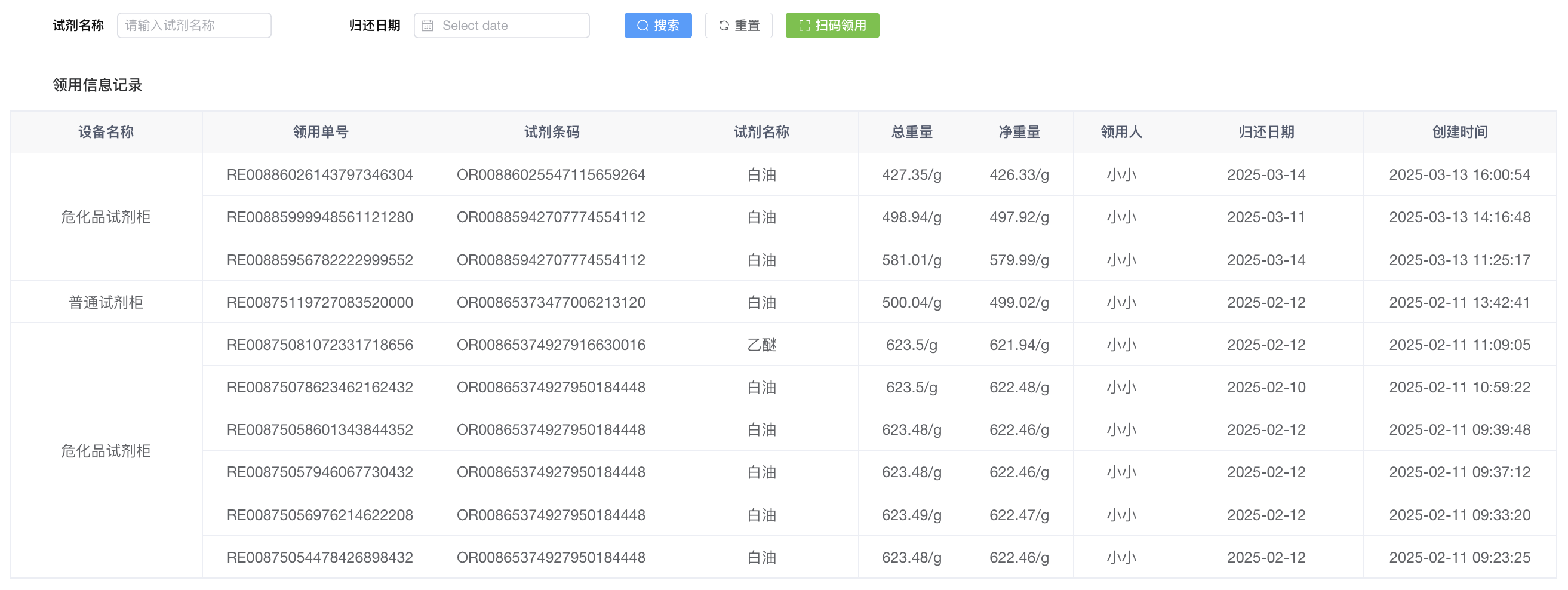Select order number RE00875119727083520000
The image size is (1568, 590).
pos(319,303)
